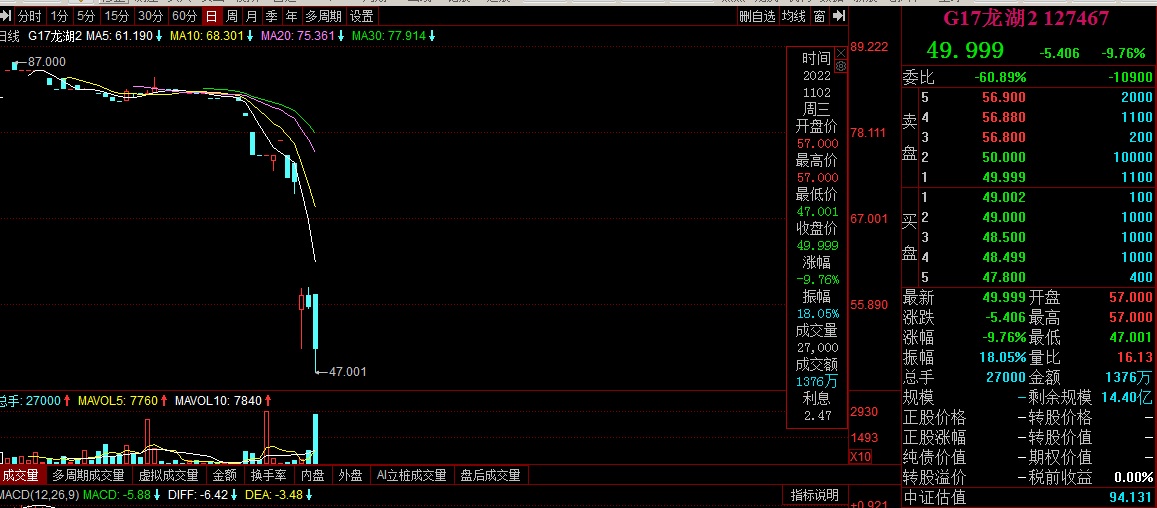Screen dimensions: 1157x508
Task: Switch to 分时 intraday view
Action: coord(30,16)
